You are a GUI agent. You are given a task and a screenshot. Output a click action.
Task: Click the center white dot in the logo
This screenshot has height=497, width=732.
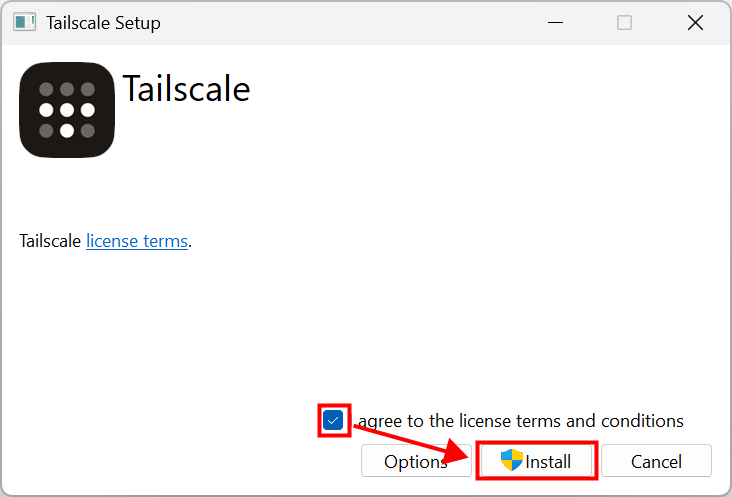(x=67, y=110)
